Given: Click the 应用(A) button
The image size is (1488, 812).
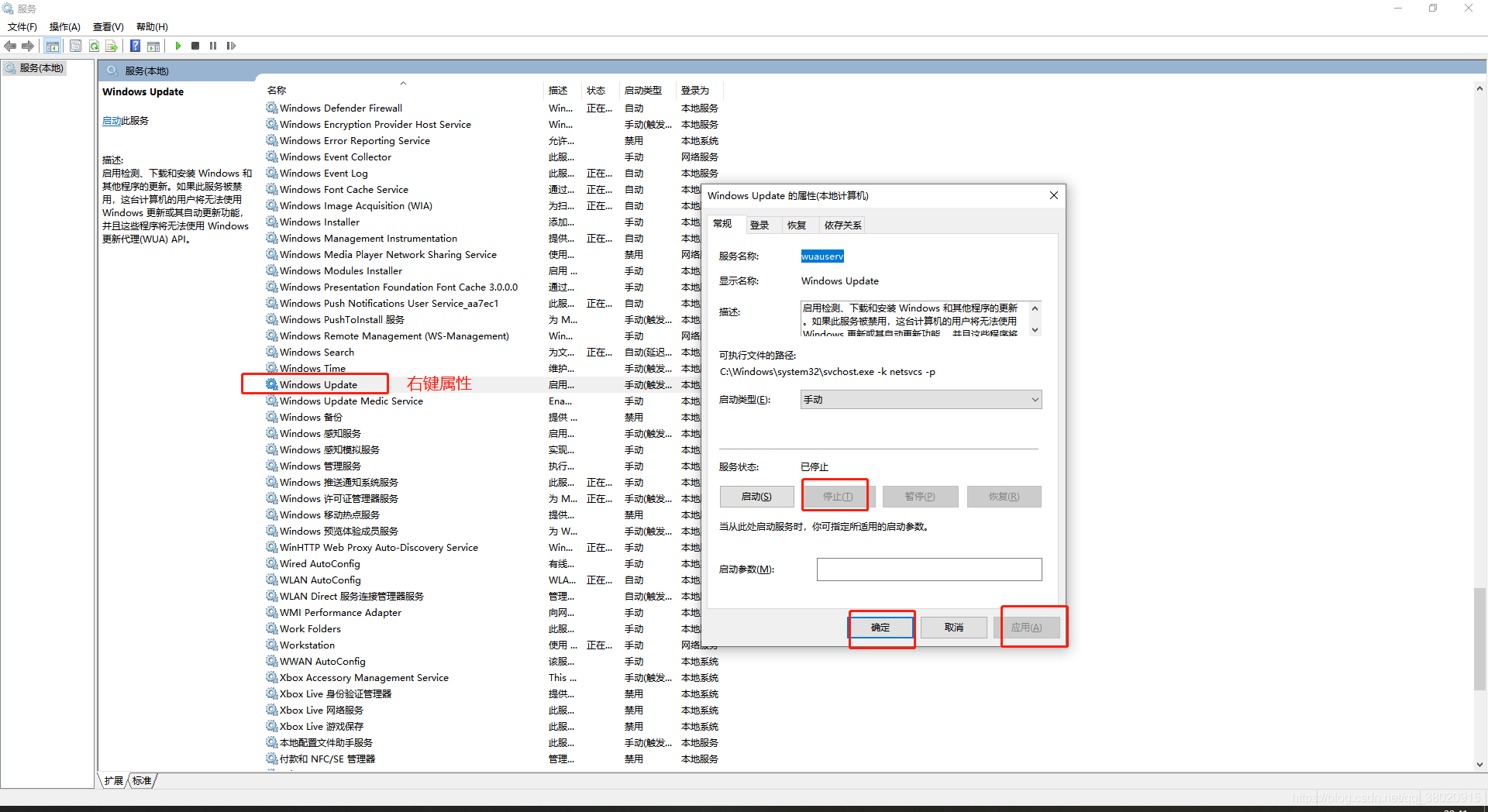Looking at the screenshot, I should tap(1027, 628).
